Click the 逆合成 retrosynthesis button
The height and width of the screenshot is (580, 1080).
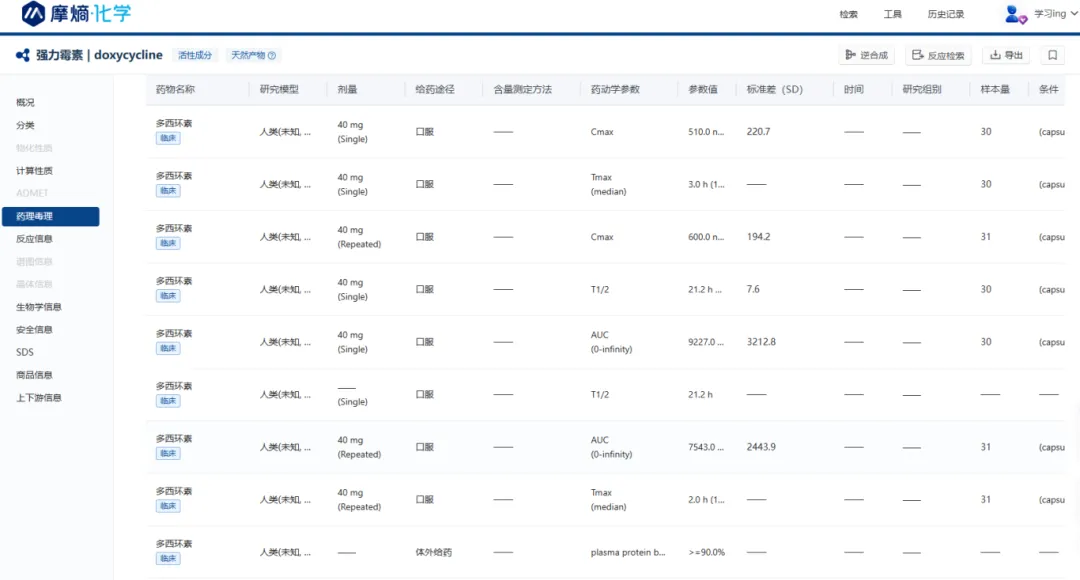(x=866, y=55)
